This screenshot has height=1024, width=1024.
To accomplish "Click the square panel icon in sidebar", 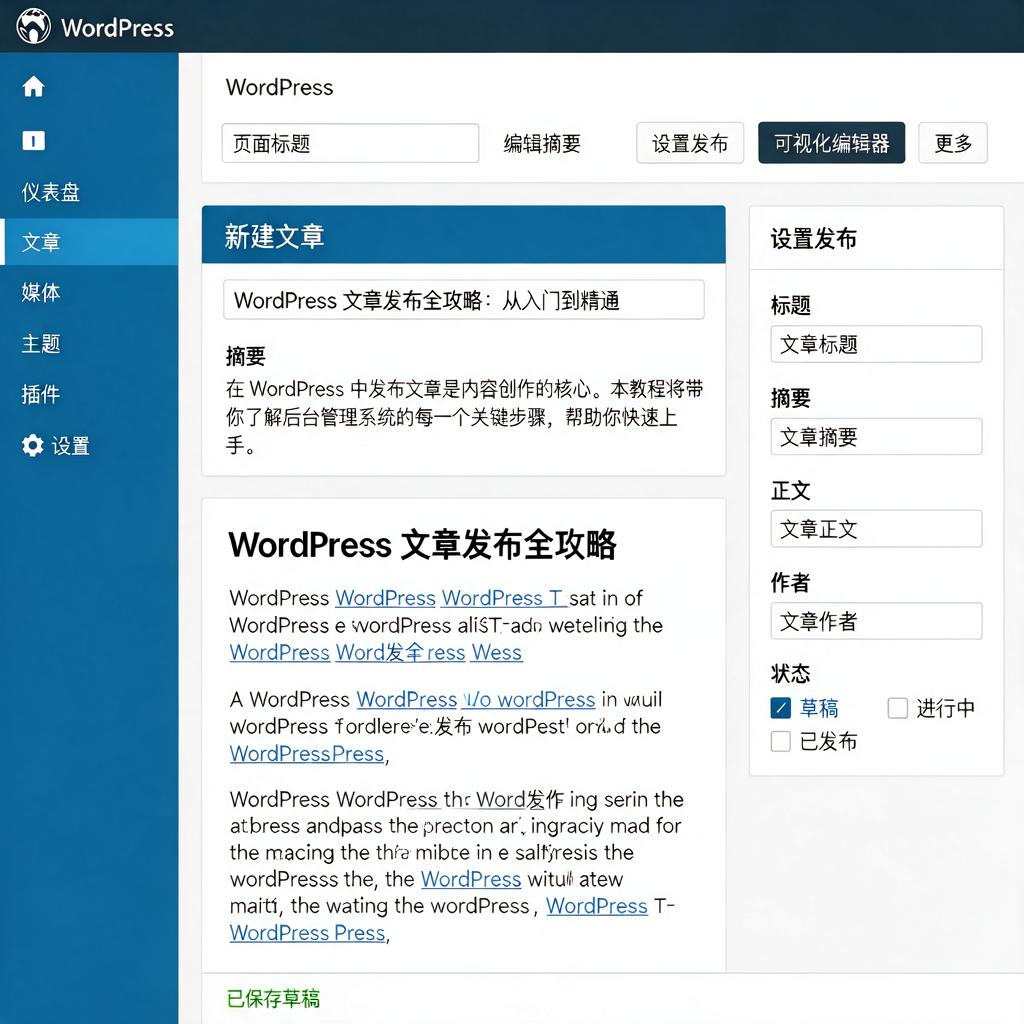I will [33, 140].
